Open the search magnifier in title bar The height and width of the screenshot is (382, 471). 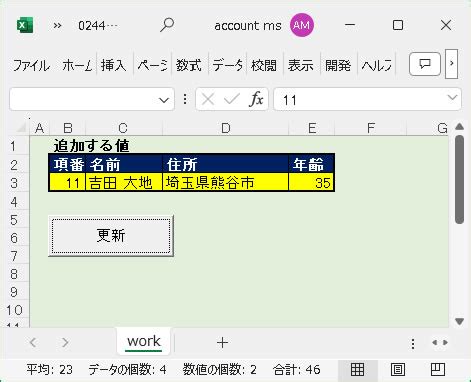[167, 25]
